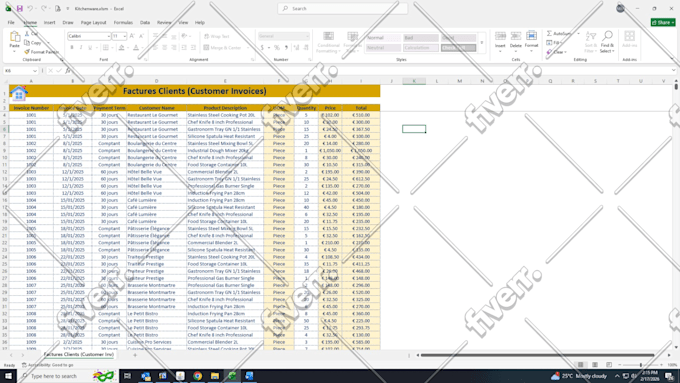
Task: Add a new sheet
Action: coord(135,355)
